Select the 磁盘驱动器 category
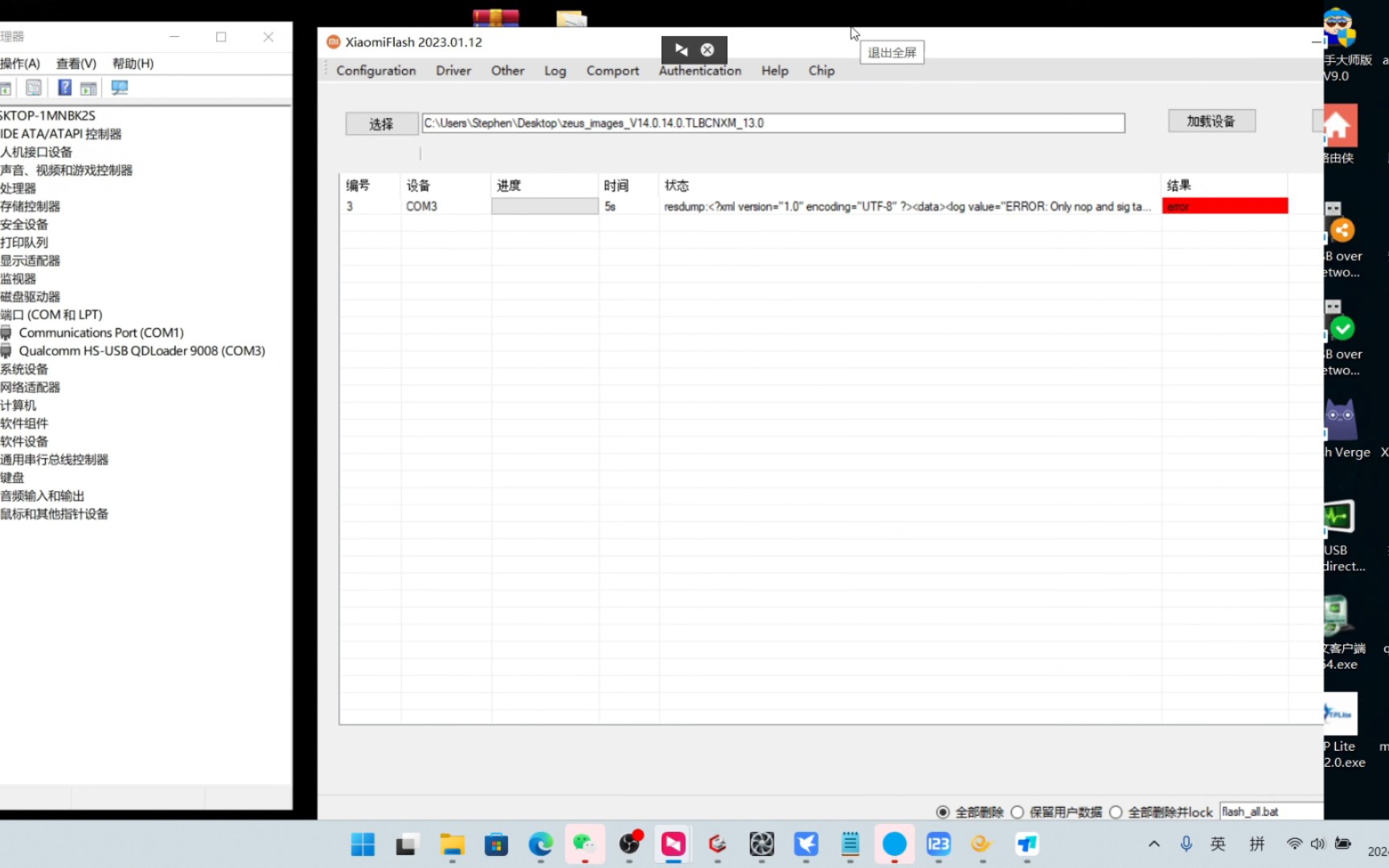The image size is (1389, 868). point(31,297)
